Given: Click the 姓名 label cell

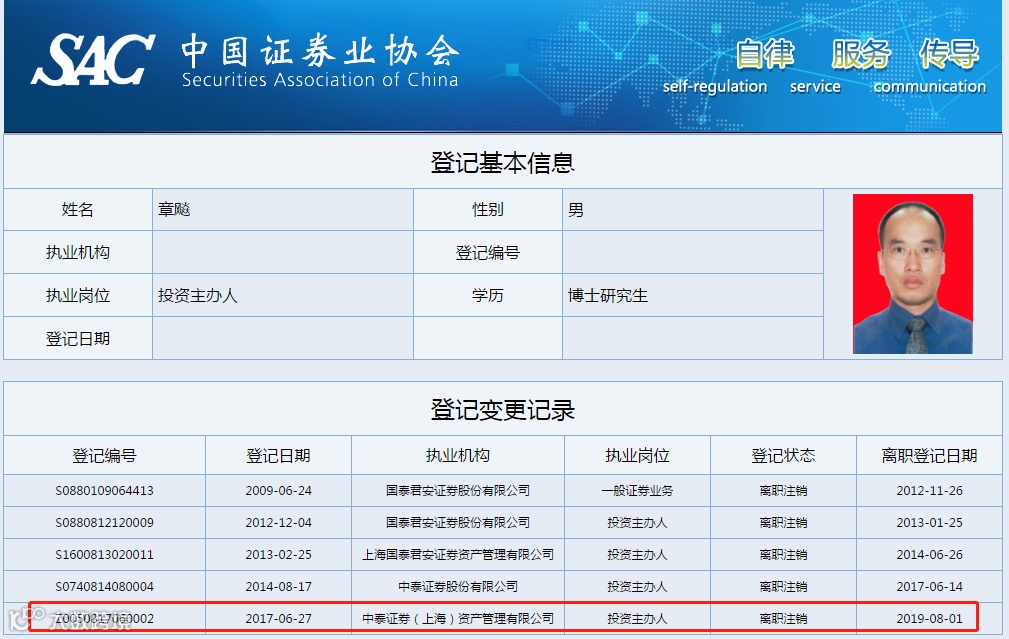Looking at the screenshot, I should [x=78, y=209].
